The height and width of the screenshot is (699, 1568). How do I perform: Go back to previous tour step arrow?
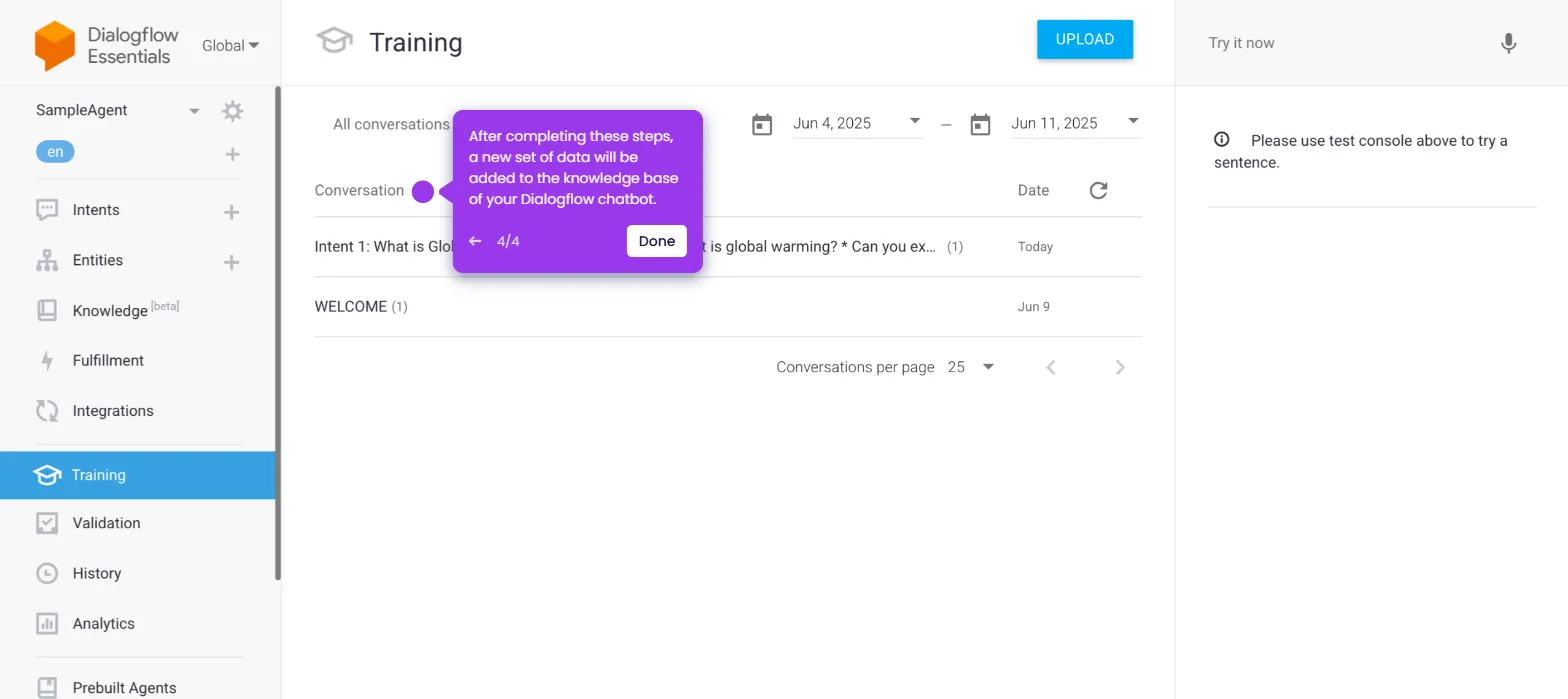tap(475, 241)
